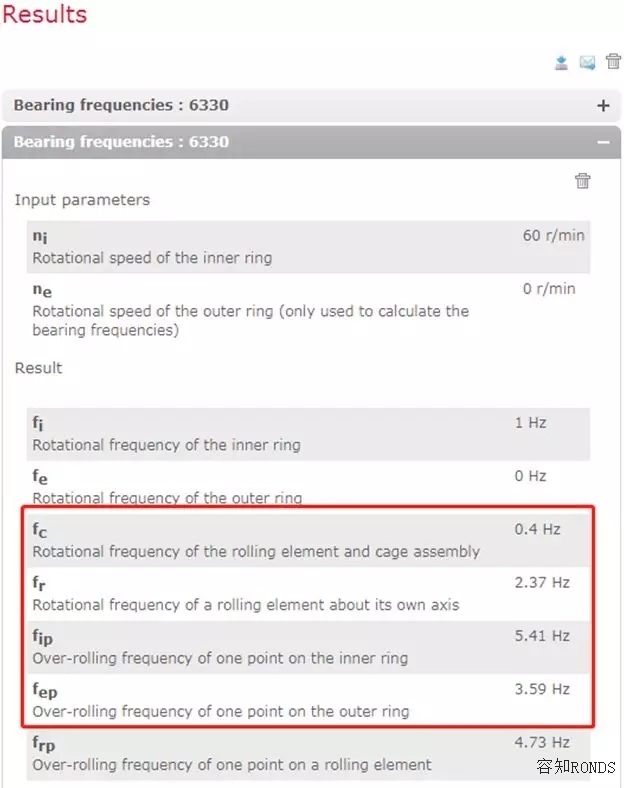
Task: Email the results via envelope icon
Action: 588,63
